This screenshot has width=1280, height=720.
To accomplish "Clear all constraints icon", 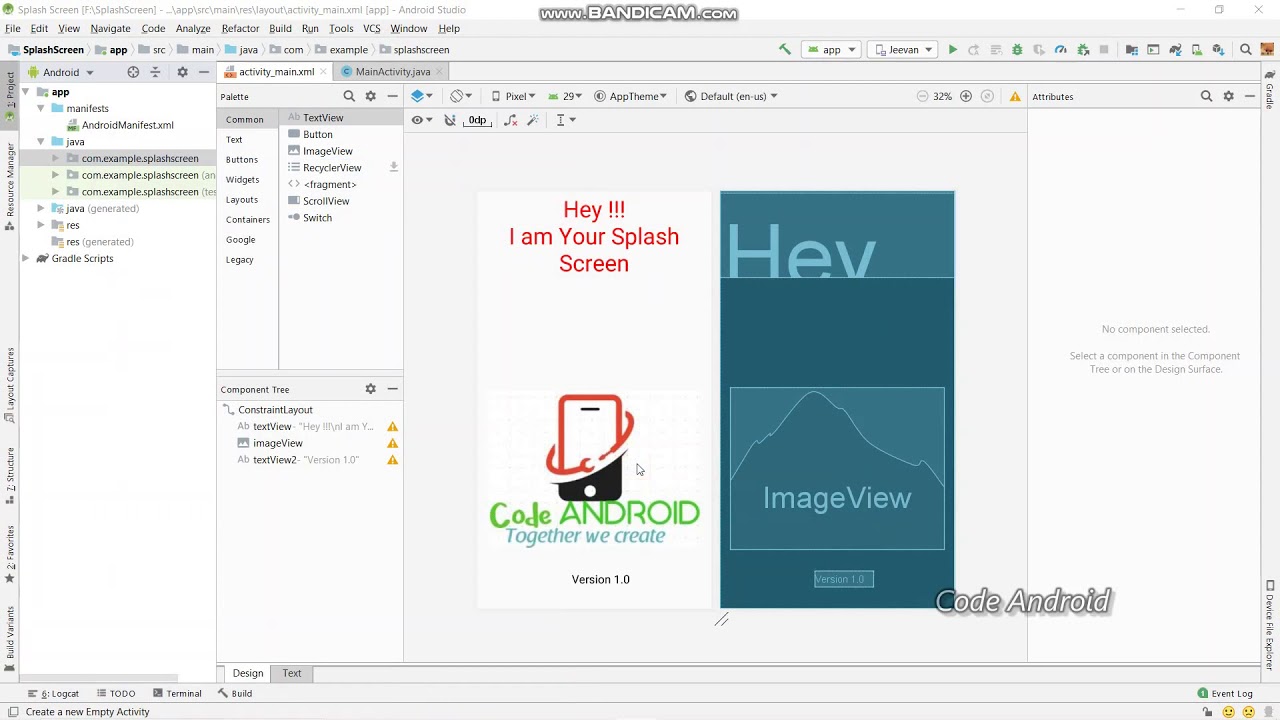I will point(510,120).
